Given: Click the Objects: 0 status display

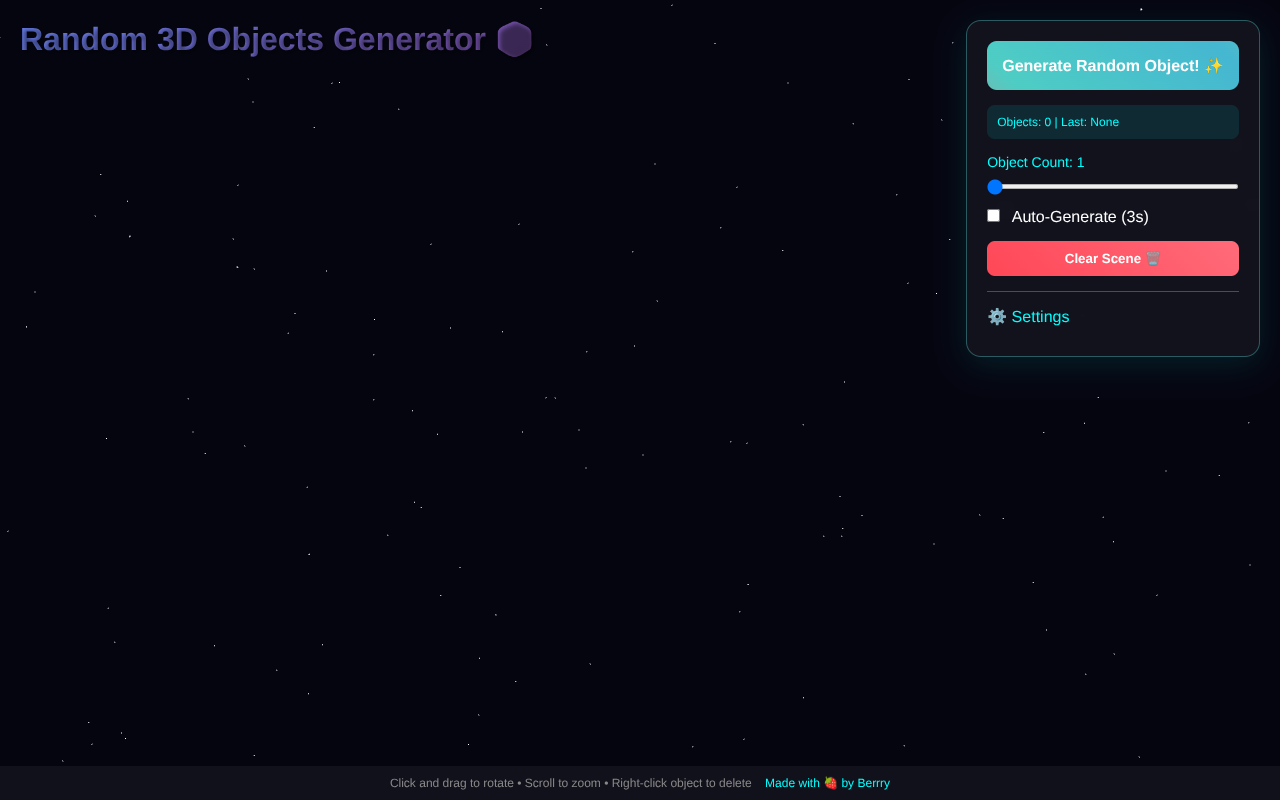Looking at the screenshot, I should pos(1113,121).
